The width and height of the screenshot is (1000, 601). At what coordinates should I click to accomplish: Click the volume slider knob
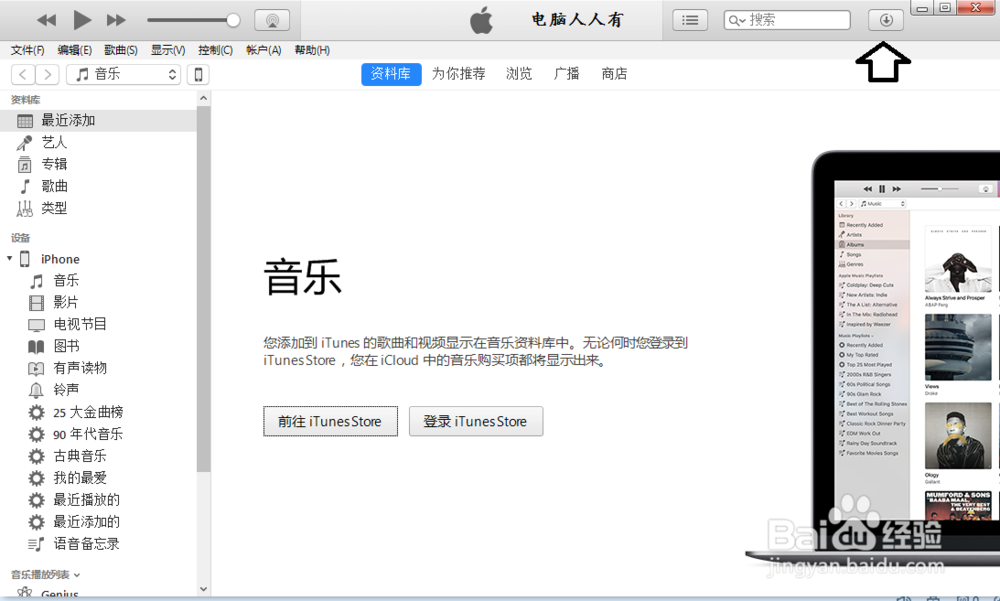click(x=233, y=20)
